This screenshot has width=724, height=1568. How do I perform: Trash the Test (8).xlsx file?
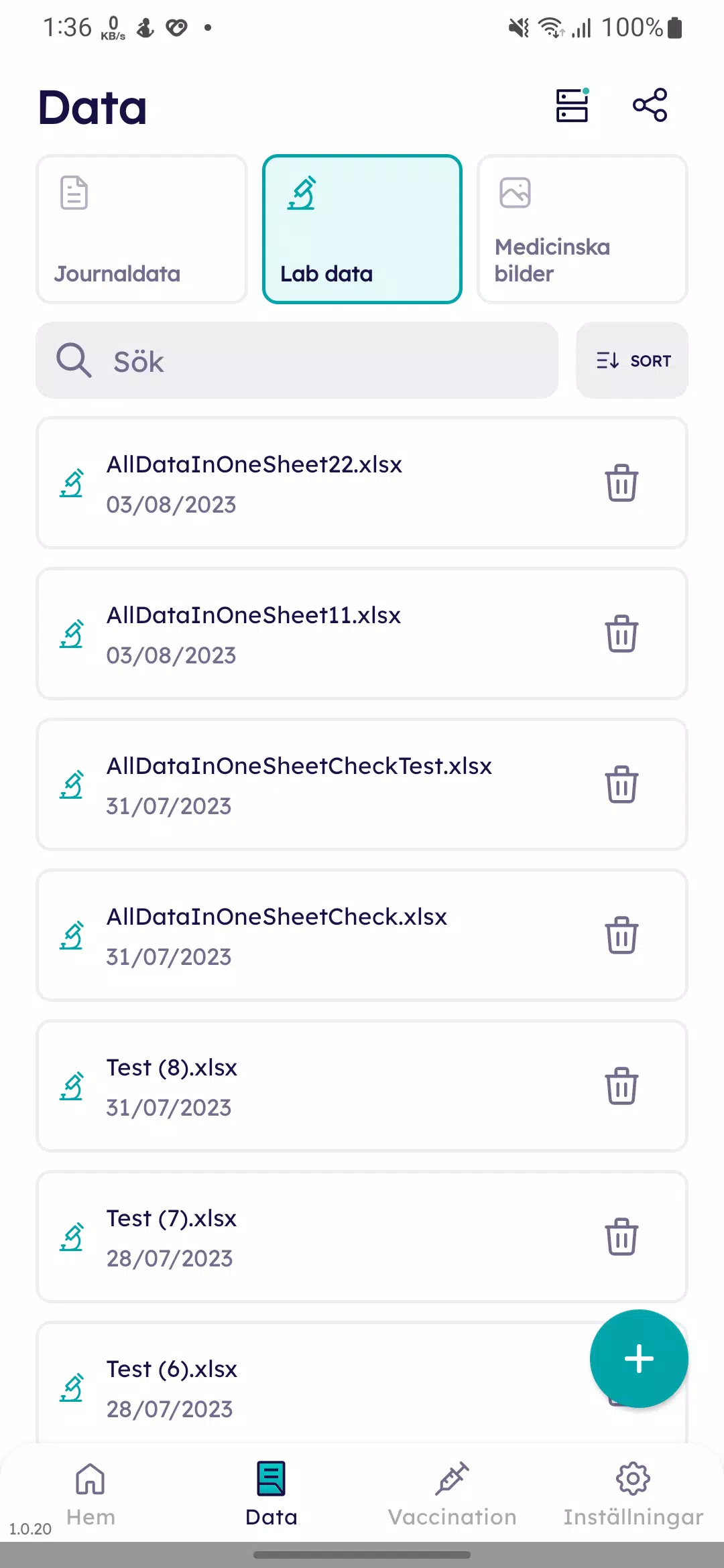point(621,1086)
